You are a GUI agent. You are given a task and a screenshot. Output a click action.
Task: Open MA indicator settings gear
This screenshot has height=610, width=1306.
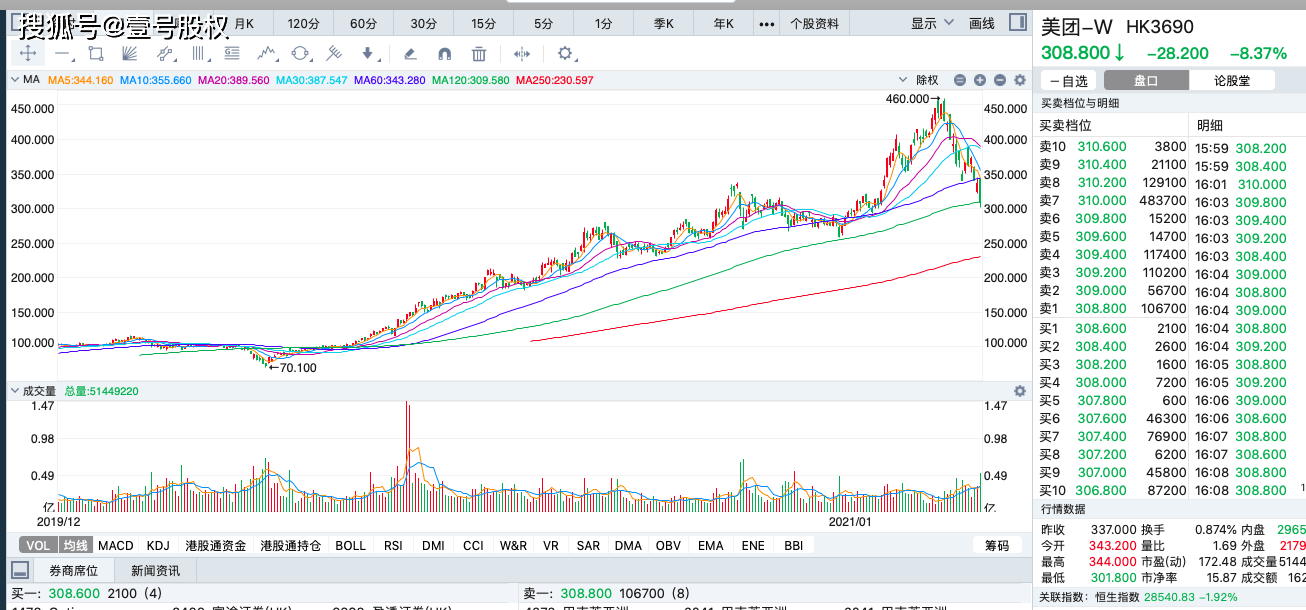pyautogui.click(x=1020, y=80)
